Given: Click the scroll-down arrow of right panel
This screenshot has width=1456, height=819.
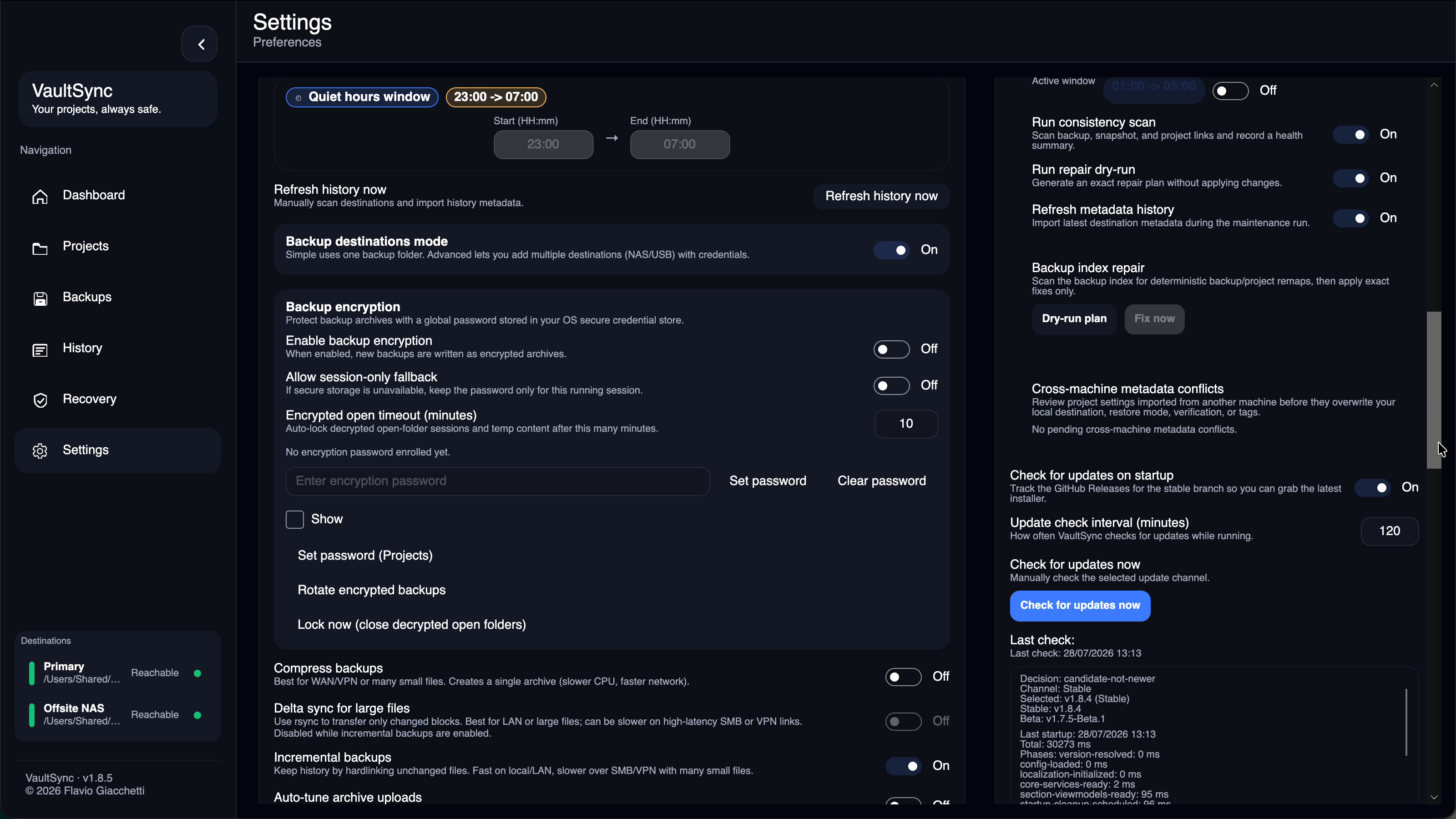Looking at the screenshot, I should pos(1434,797).
